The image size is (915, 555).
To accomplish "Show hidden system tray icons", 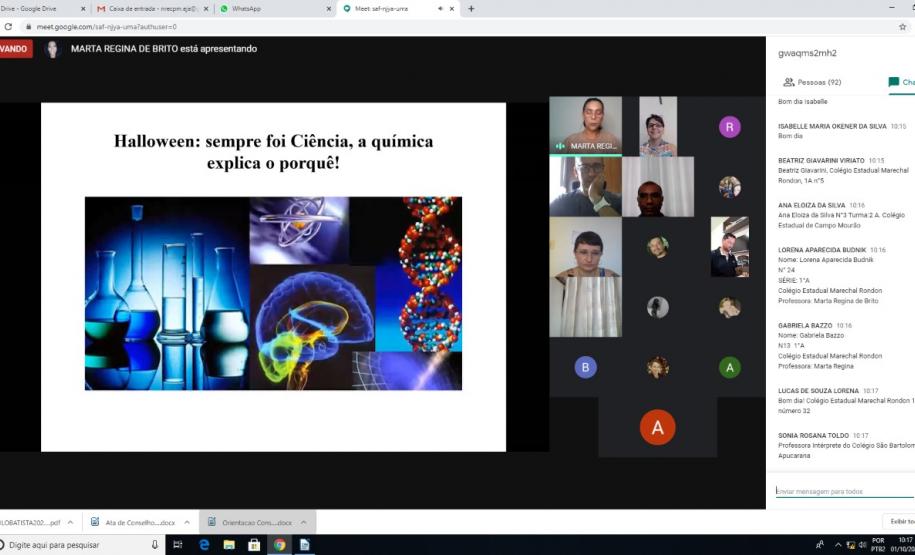I will coord(838,544).
